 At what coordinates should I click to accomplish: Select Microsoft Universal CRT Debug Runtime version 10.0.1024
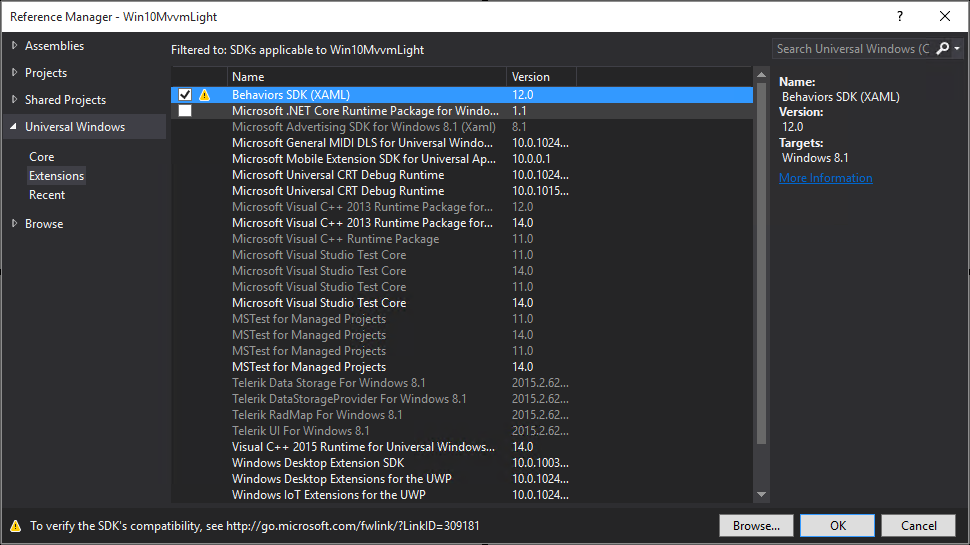pyautogui.click(x=462, y=175)
